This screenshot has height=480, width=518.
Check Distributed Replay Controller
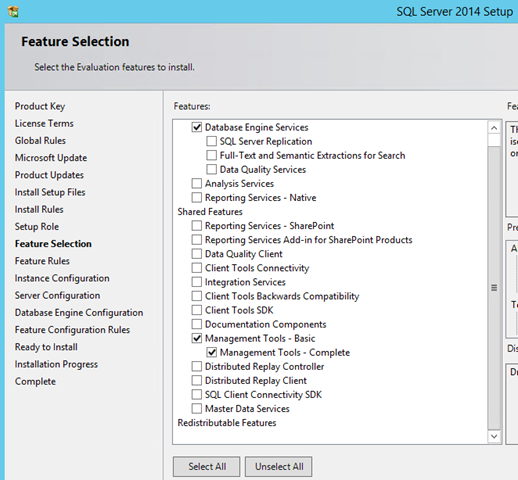pyautogui.click(x=197, y=366)
